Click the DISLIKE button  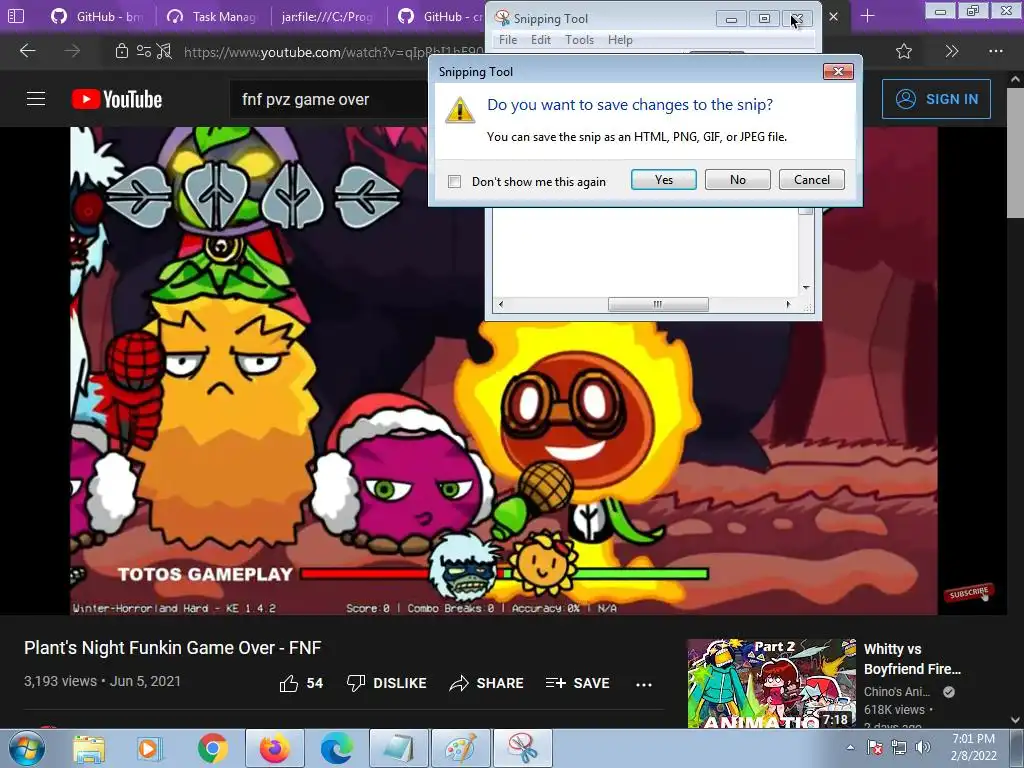386,683
